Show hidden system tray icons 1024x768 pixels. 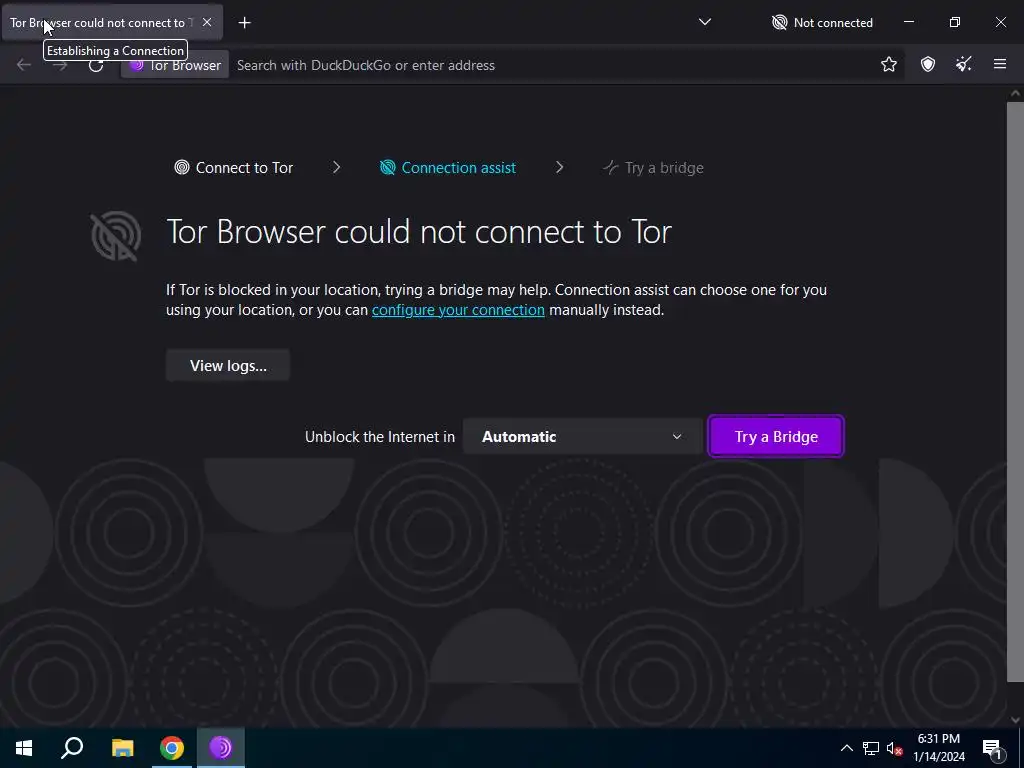[x=846, y=748]
